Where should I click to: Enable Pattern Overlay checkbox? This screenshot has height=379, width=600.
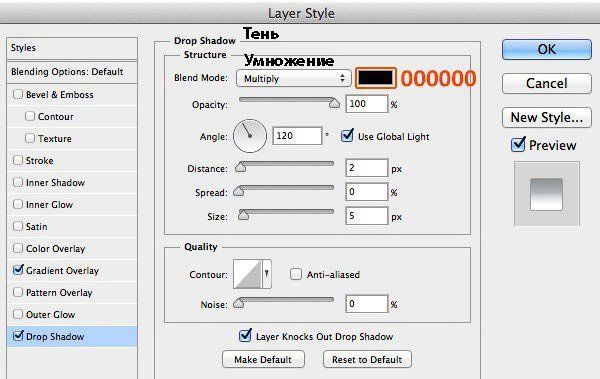18,292
